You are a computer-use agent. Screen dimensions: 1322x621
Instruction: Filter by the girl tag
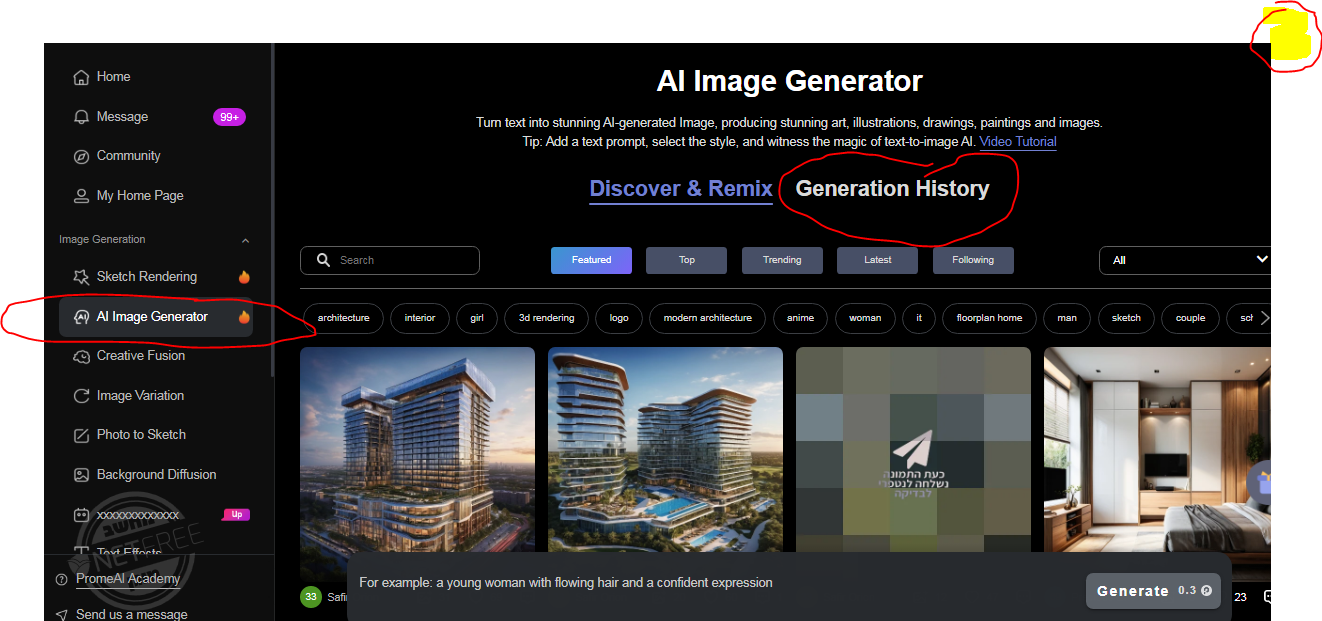click(x=477, y=318)
